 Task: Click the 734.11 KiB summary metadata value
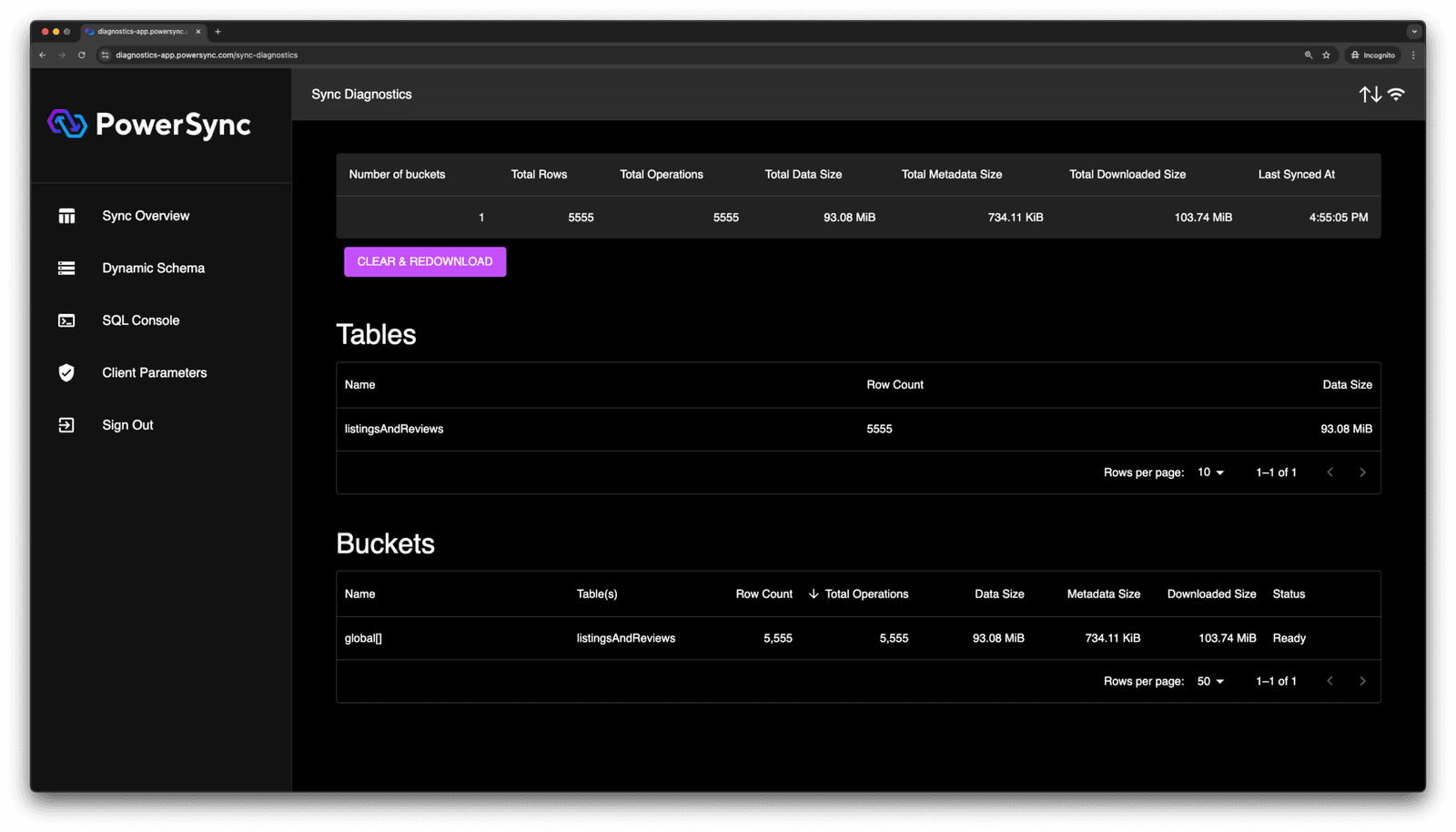pyautogui.click(x=1016, y=218)
